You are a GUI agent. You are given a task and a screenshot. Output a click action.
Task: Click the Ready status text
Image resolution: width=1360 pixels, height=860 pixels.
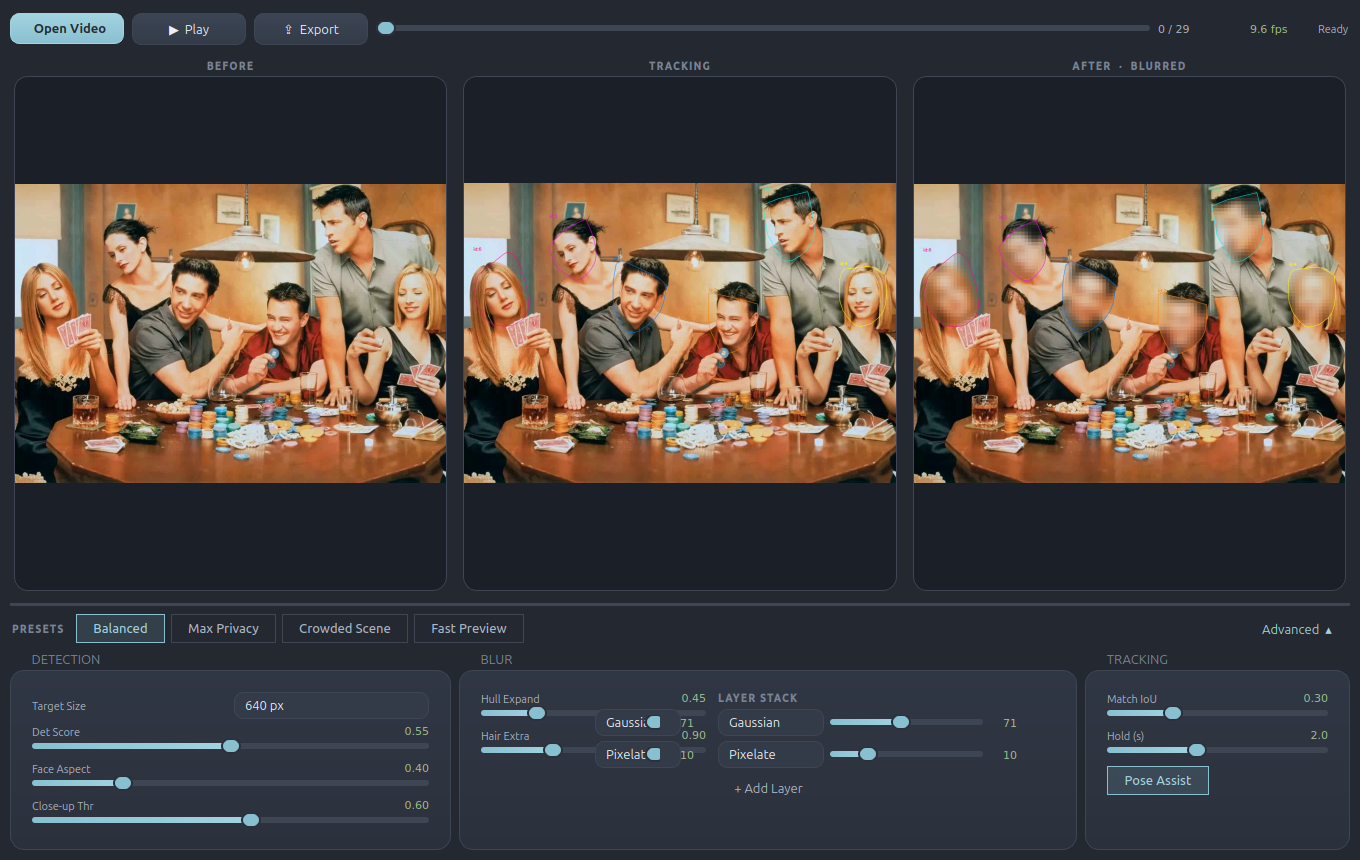[1332, 29]
